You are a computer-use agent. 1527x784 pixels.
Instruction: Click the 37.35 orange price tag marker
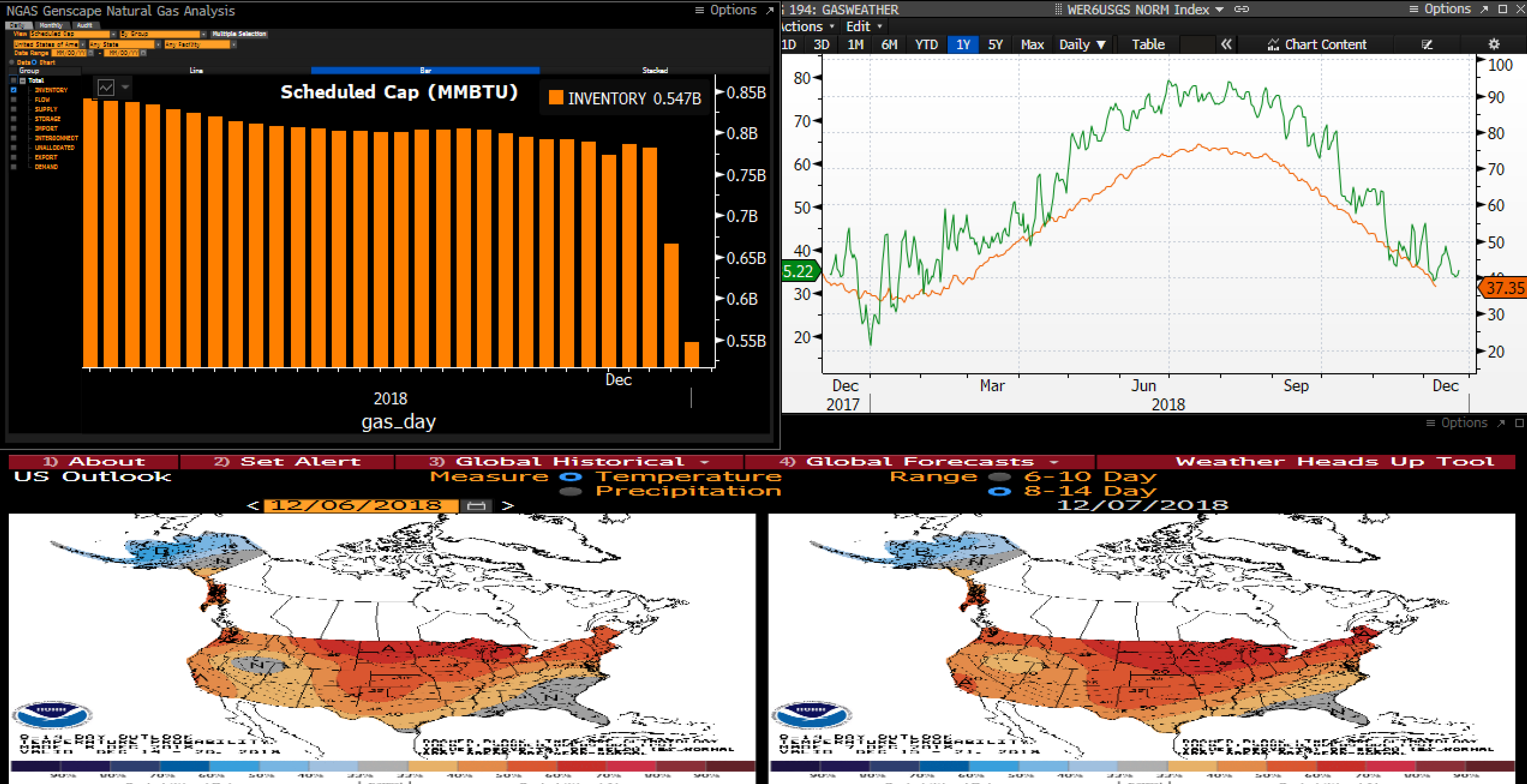[x=1503, y=288]
